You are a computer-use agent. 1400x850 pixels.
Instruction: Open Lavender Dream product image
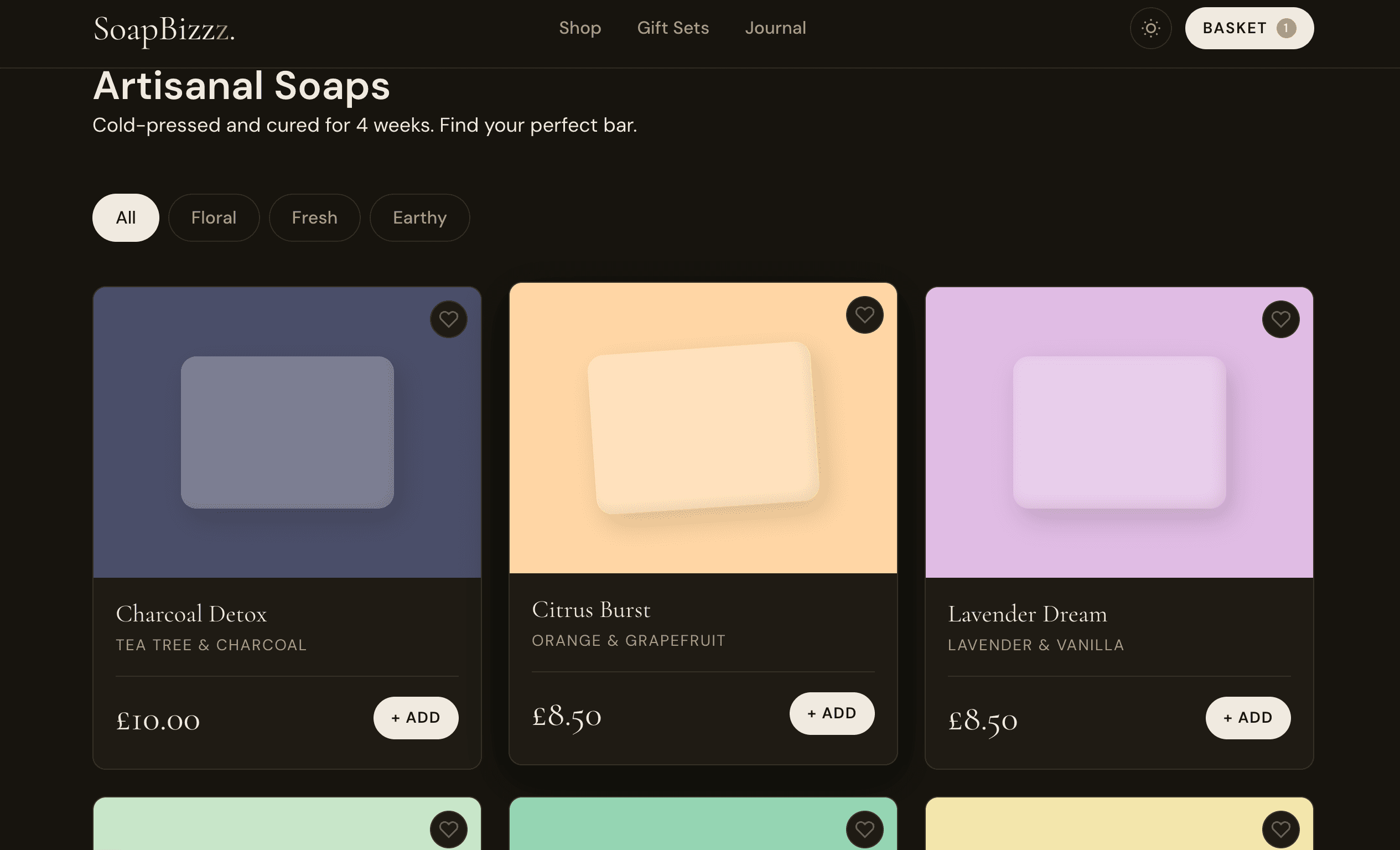(1119, 432)
